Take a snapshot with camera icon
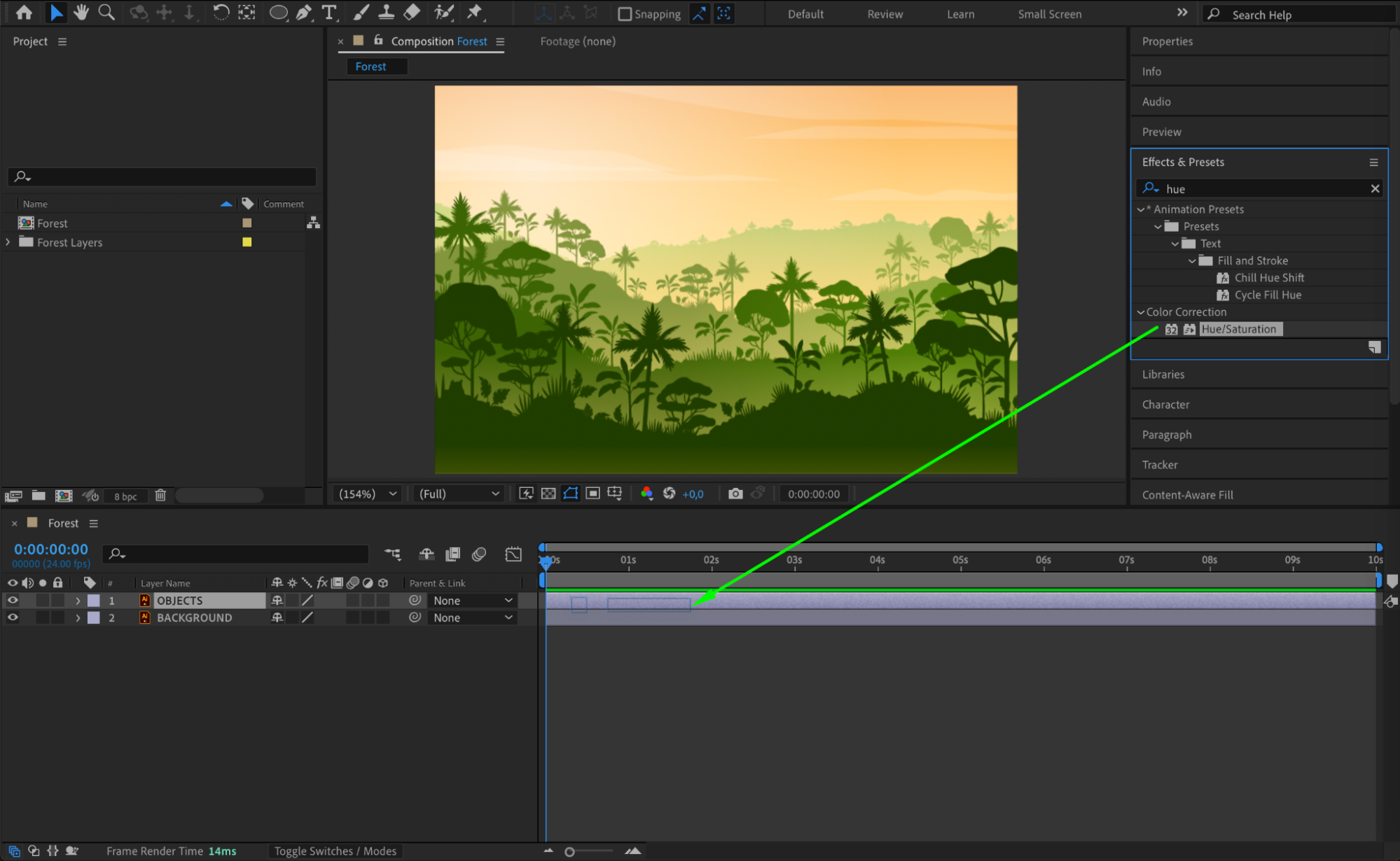Viewport: 1400px width, 861px height. coord(735,493)
